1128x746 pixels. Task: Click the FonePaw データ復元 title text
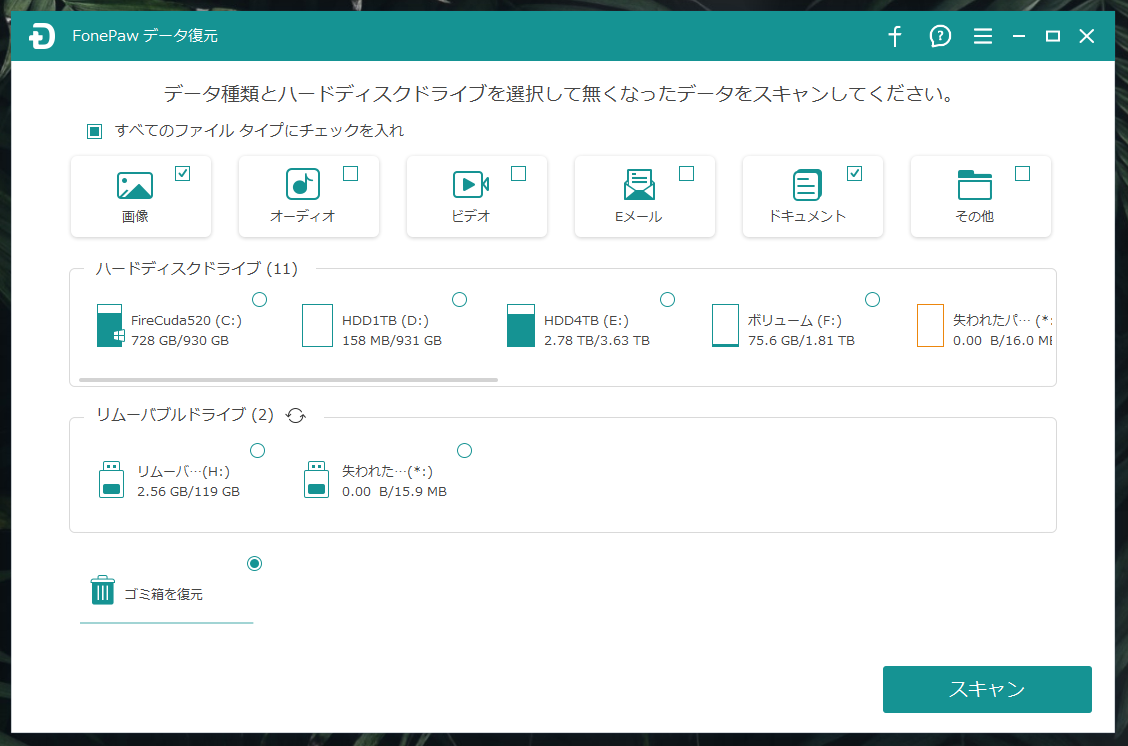145,35
